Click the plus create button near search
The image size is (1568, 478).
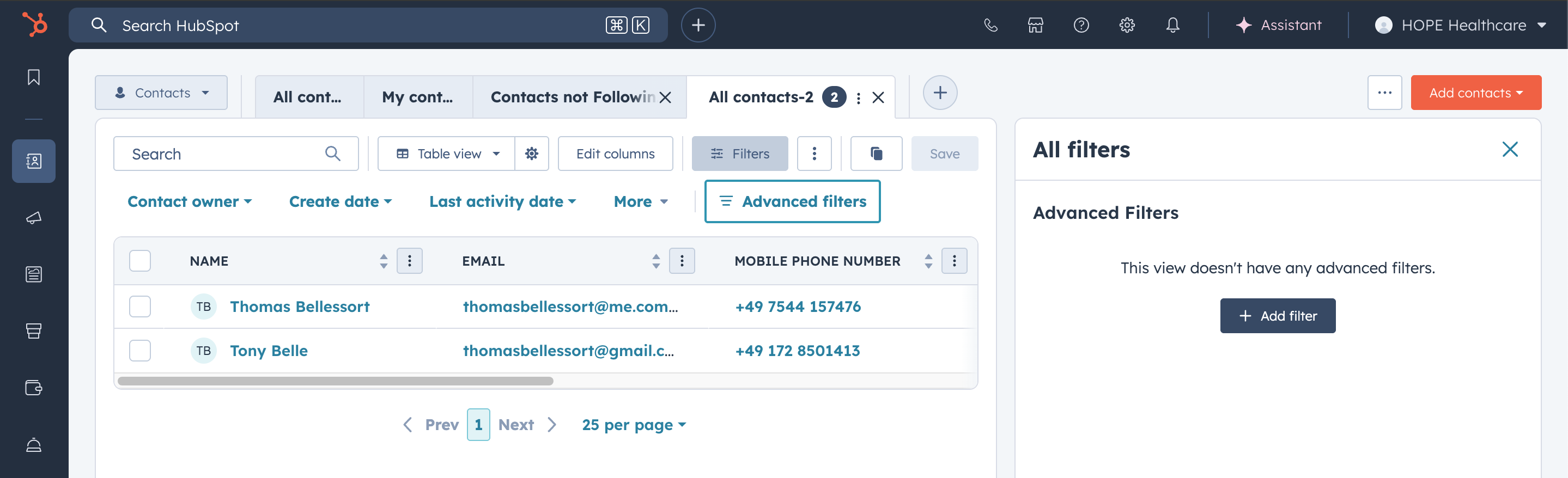[698, 25]
